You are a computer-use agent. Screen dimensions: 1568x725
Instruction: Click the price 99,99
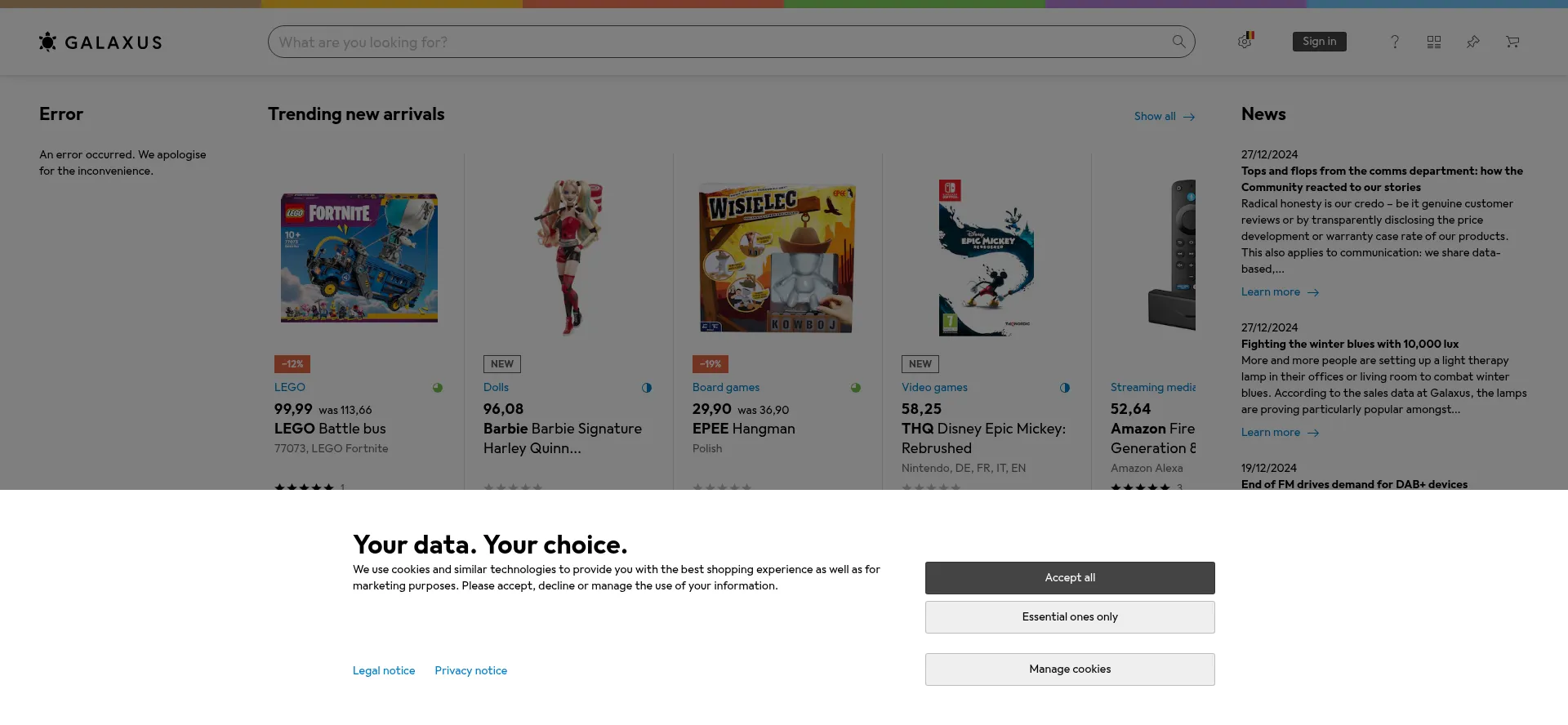click(293, 410)
